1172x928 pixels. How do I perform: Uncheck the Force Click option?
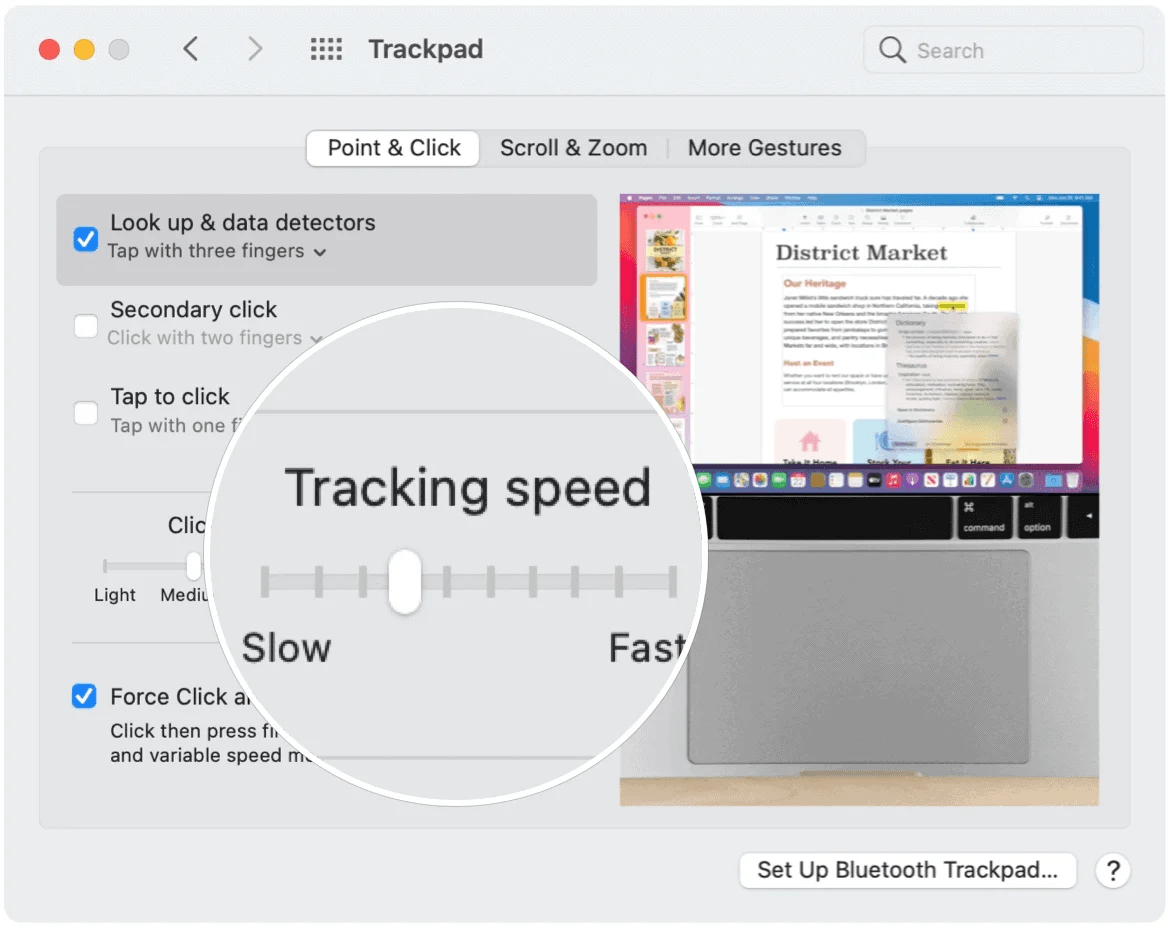tap(83, 696)
